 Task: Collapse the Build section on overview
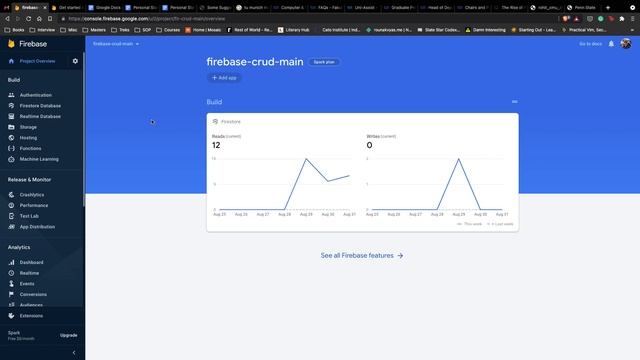514,102
